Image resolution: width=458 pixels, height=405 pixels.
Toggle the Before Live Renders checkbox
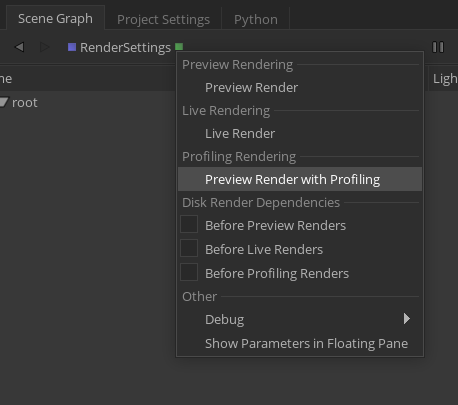[189, 248]
